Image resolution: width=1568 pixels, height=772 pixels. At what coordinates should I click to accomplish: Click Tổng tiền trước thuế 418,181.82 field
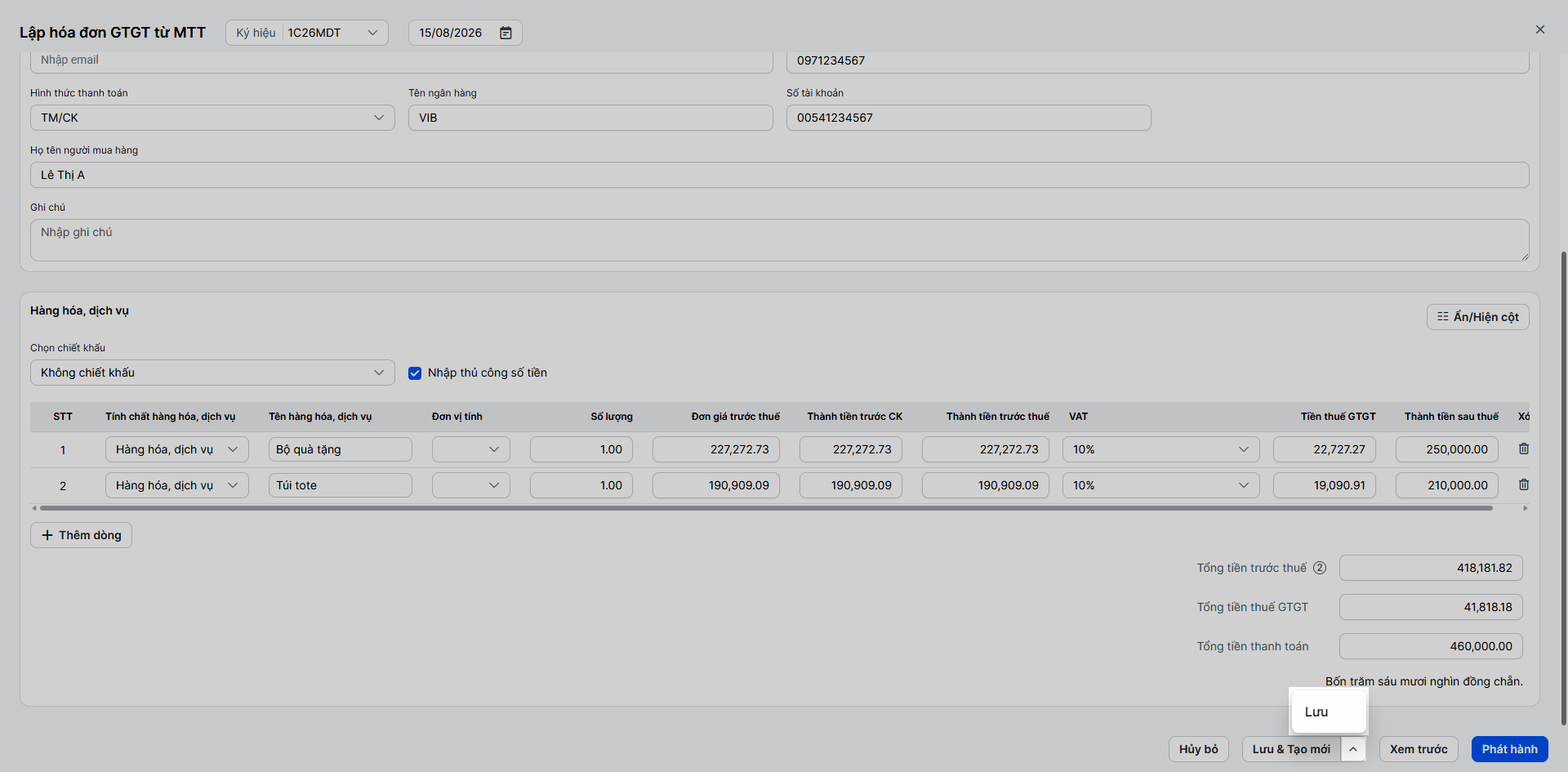point(1431,568)
